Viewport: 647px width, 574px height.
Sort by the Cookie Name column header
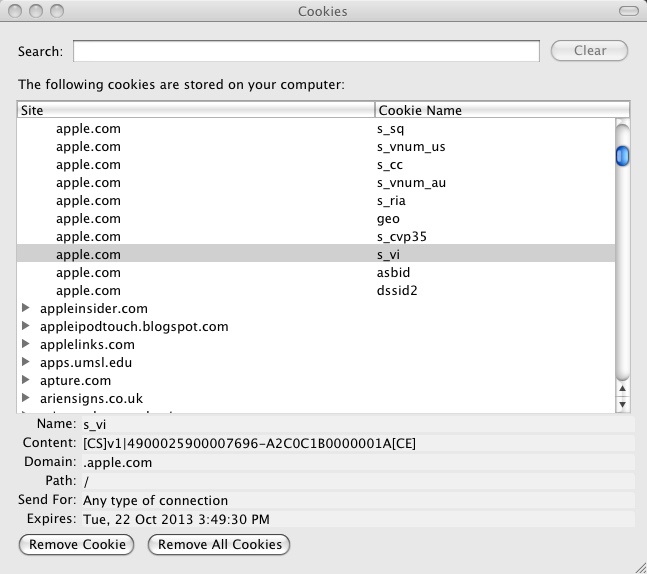click(500, 110)
